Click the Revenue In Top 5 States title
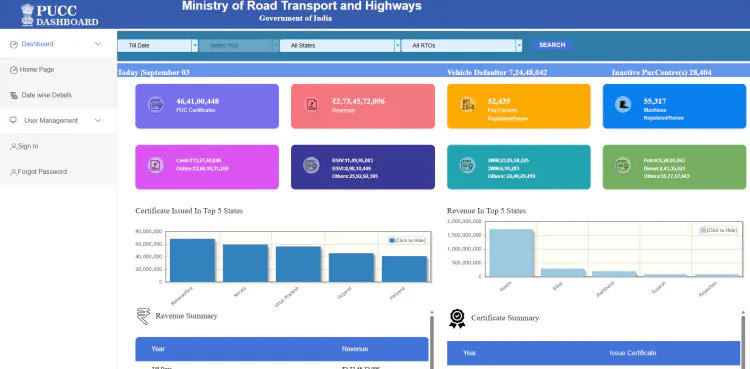This screenshot has height=369, width=750. [486, 211]
